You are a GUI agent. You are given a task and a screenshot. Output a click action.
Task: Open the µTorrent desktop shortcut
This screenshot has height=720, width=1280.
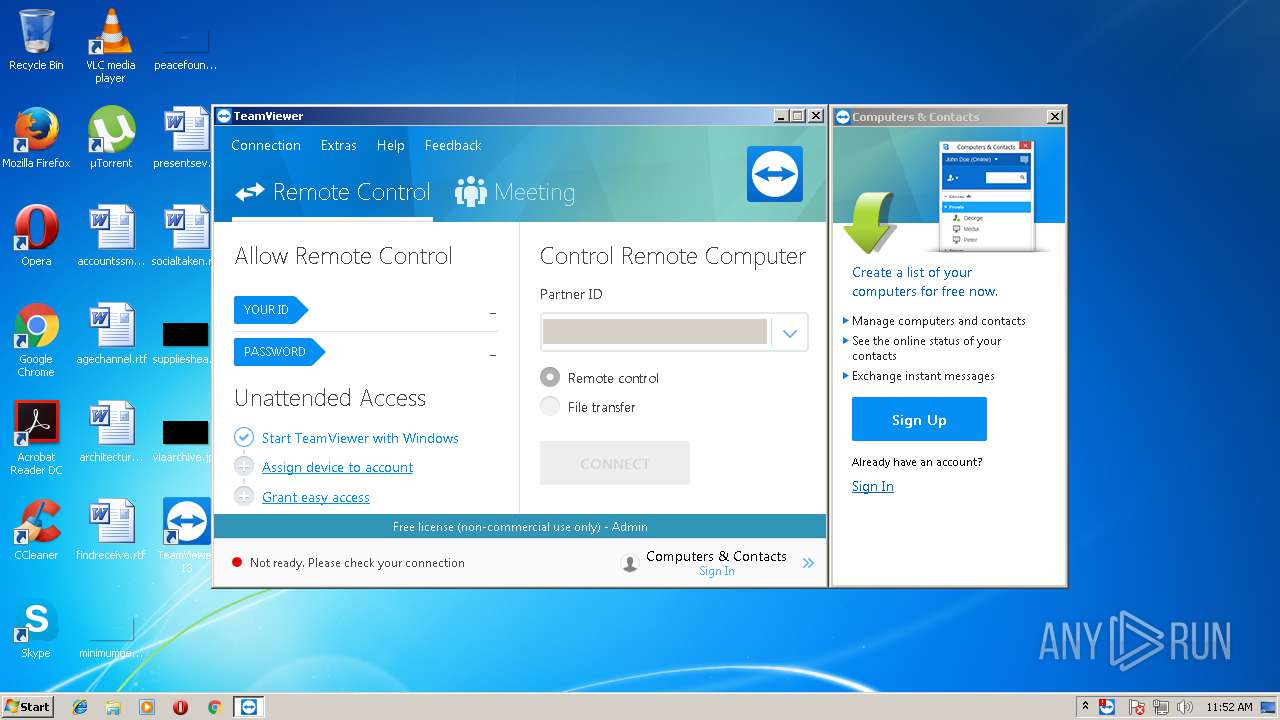(110, 138)
